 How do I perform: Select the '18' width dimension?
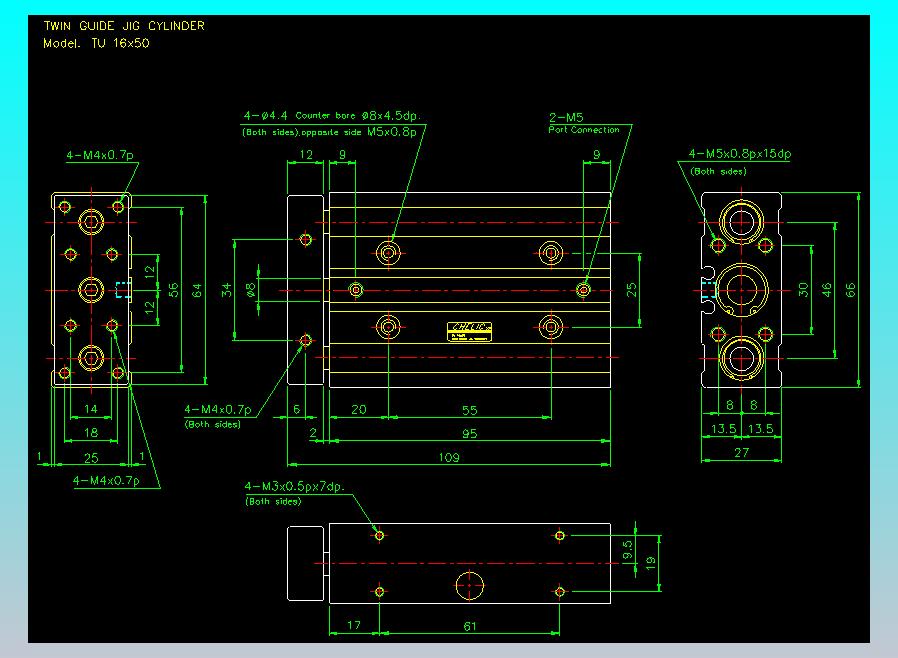click(x=90, y=432)
